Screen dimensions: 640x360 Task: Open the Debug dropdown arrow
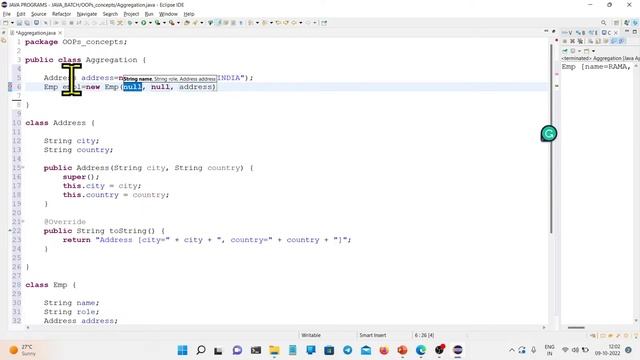point(136,23)
